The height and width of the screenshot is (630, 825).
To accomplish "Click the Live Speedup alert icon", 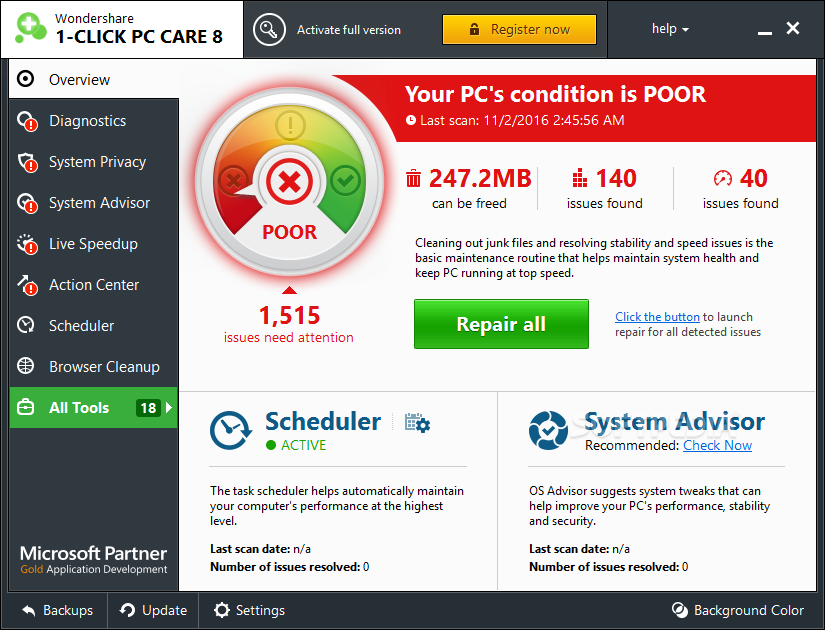I will click(27, 244).
